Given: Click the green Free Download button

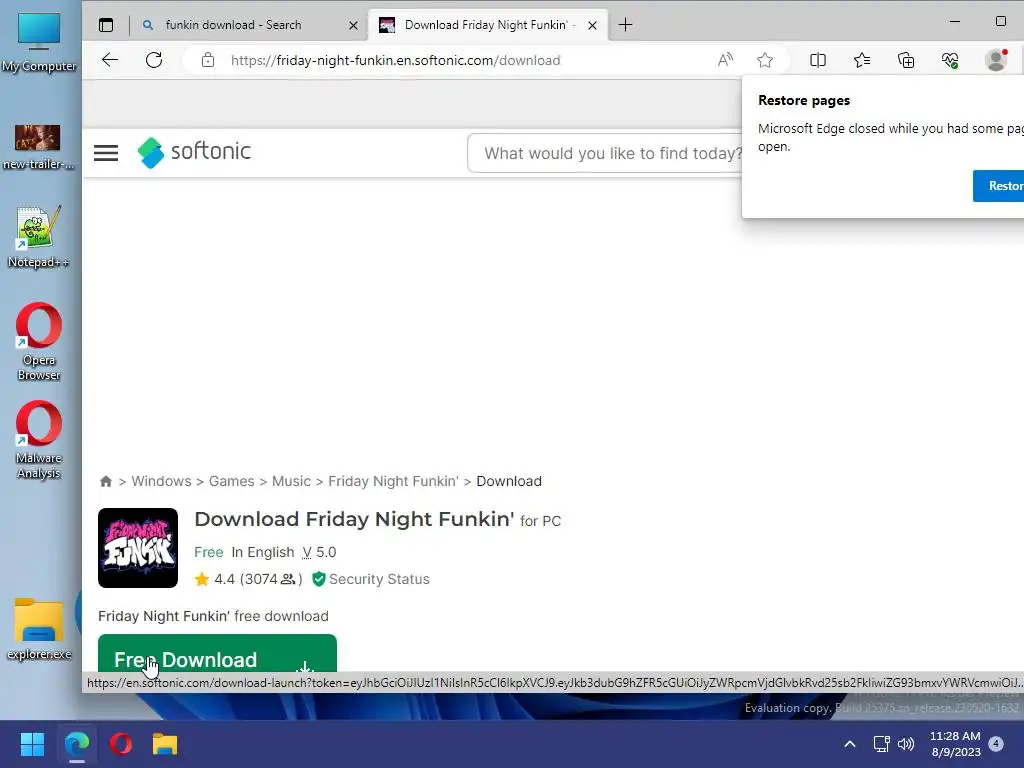Looking at the screenshot, I should pyautogui.click(x=217, y=653).
